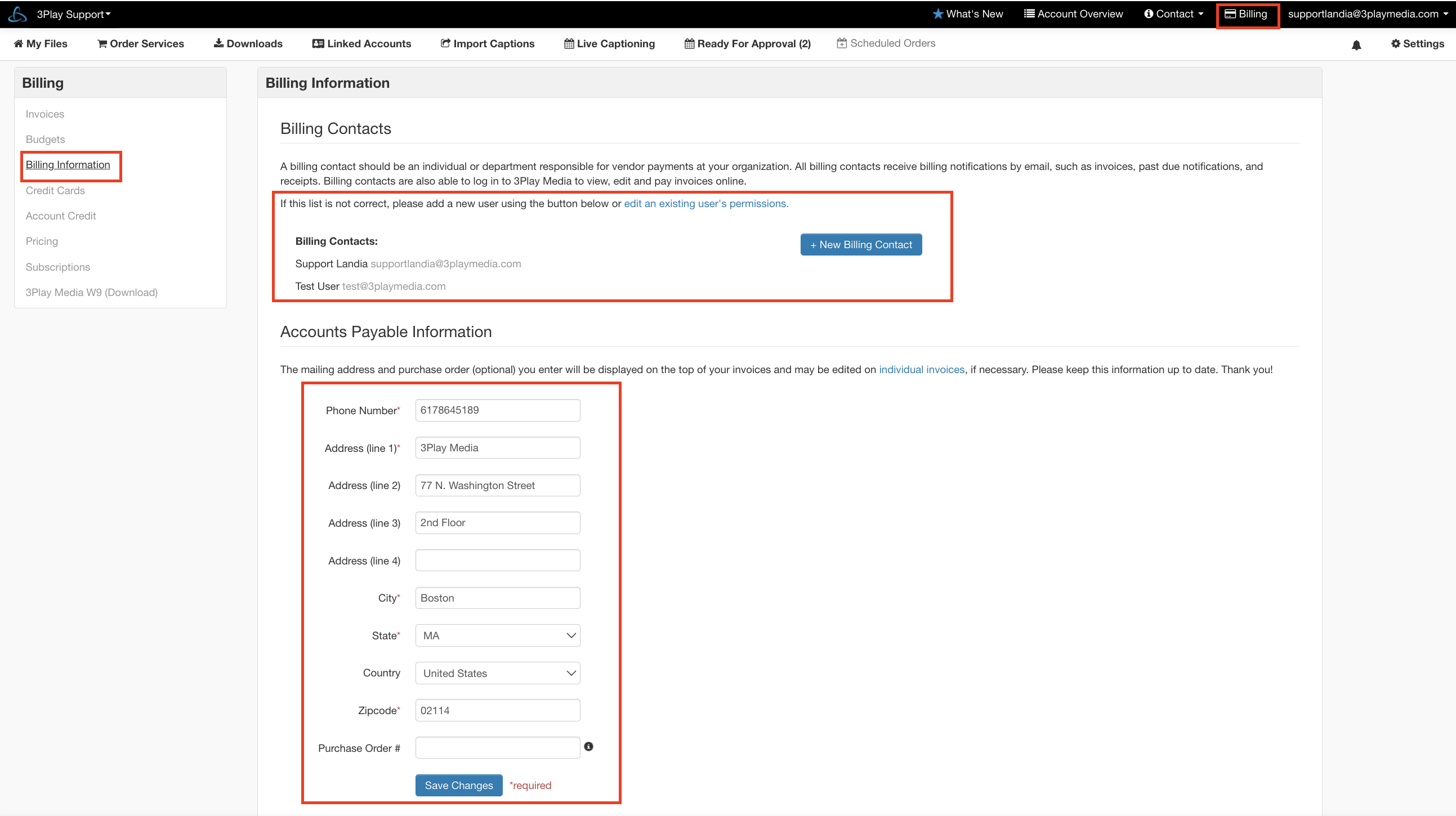Open Account Credit in the sidebar

click(60, 216)
